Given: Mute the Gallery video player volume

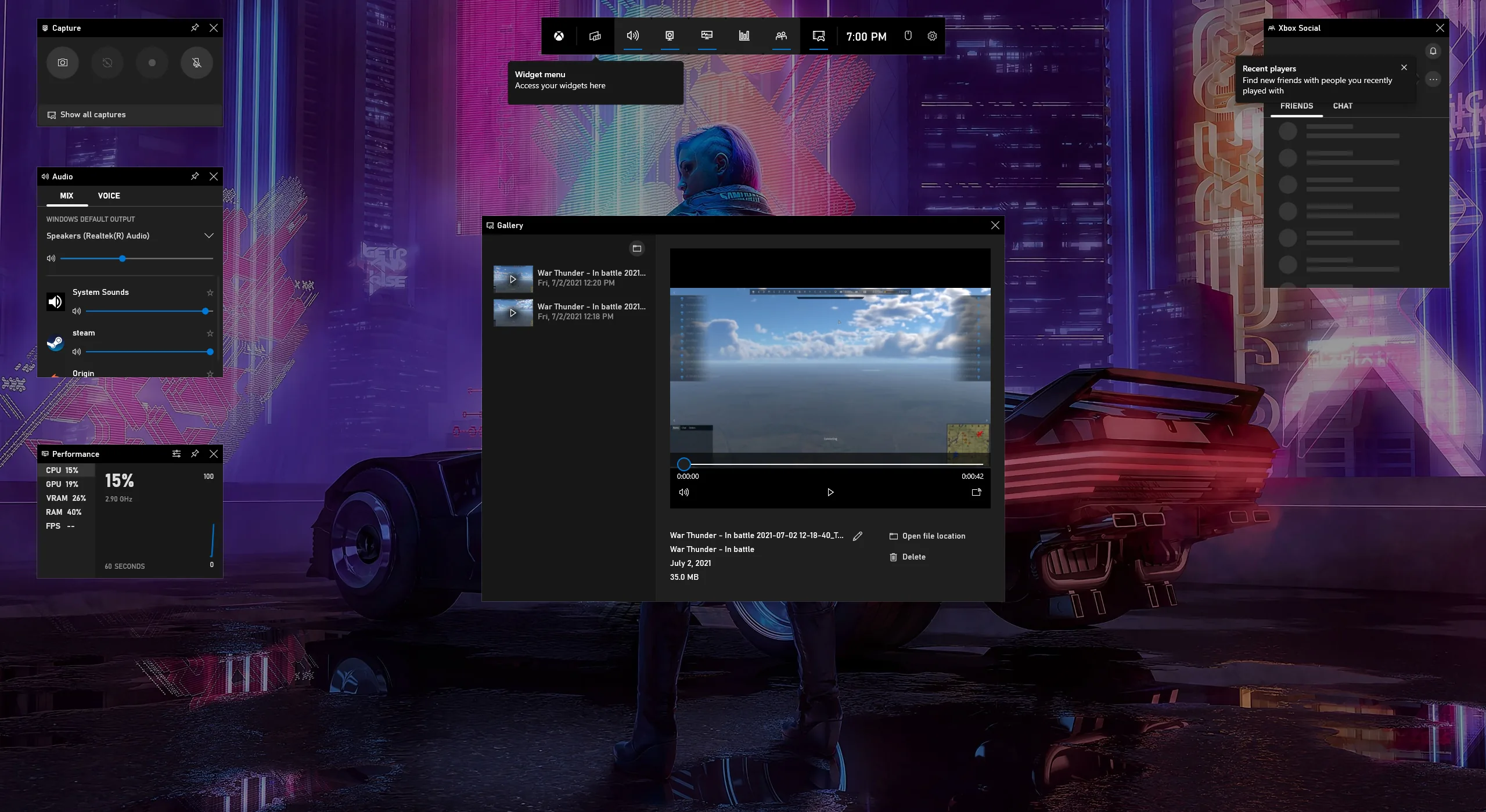Looking at the screenshot, I should pos(684,492).
